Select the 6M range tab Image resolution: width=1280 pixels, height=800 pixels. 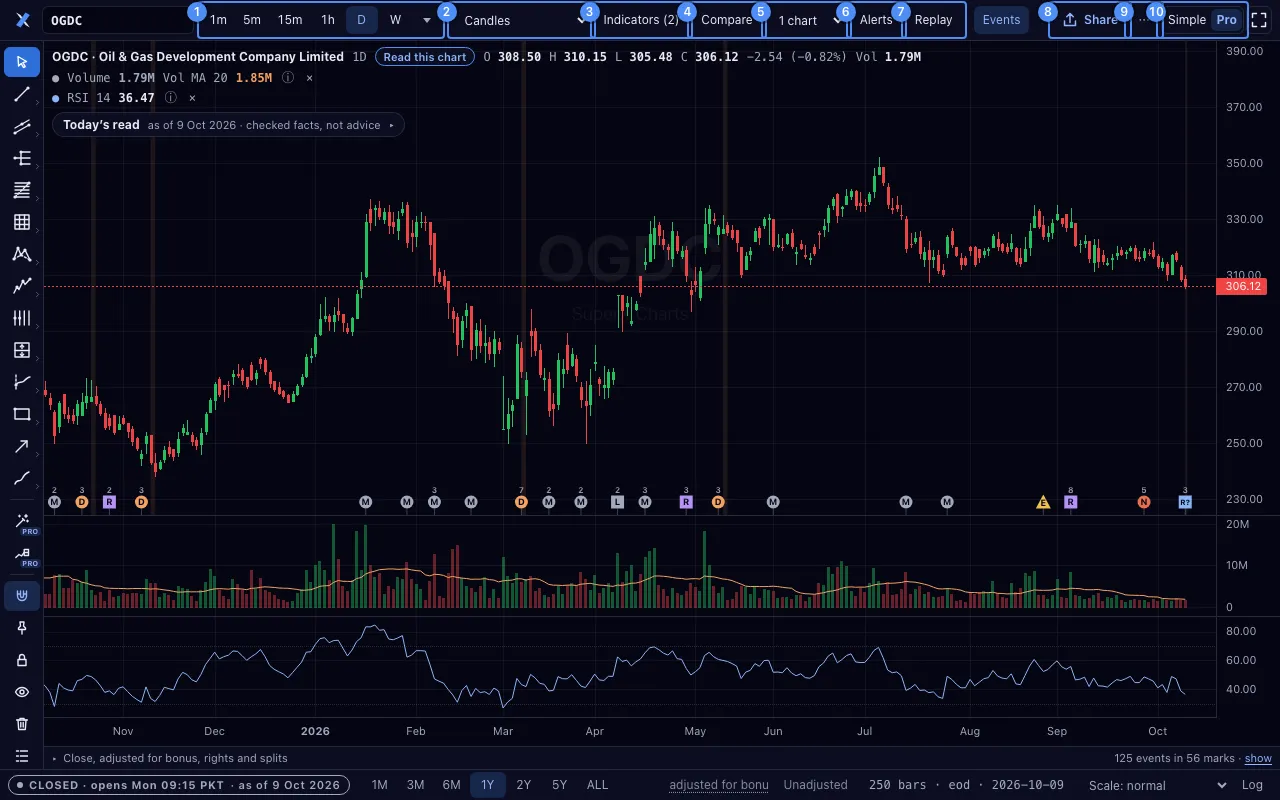click(x=451, y=785)
